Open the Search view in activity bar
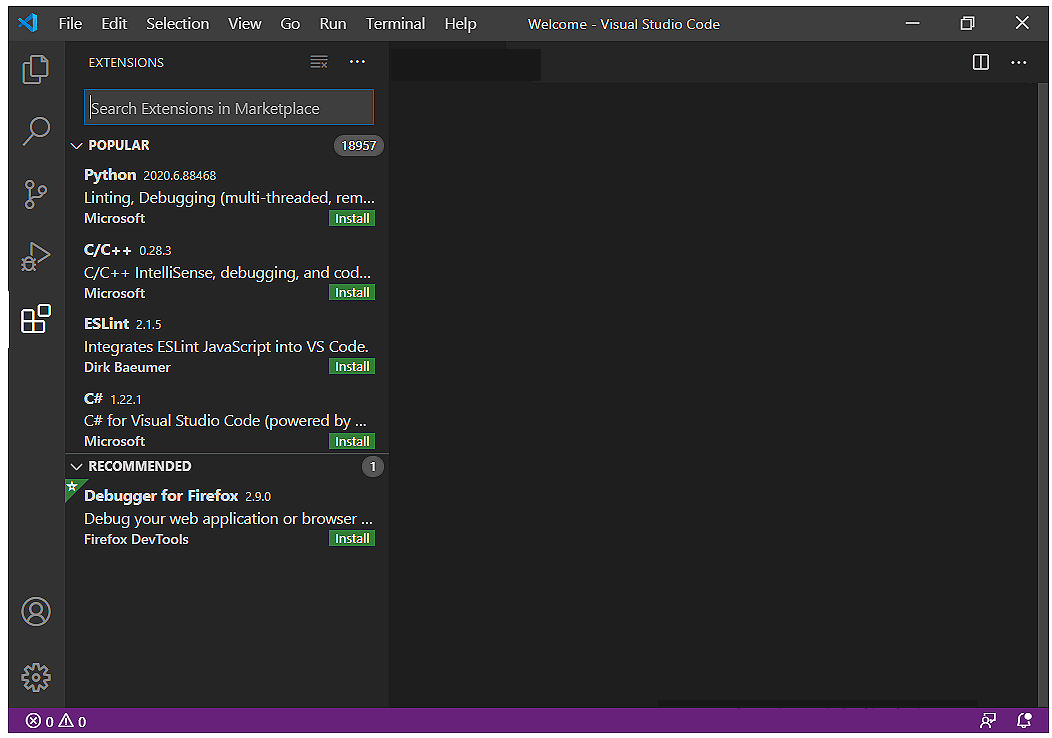 click(36, 131)
